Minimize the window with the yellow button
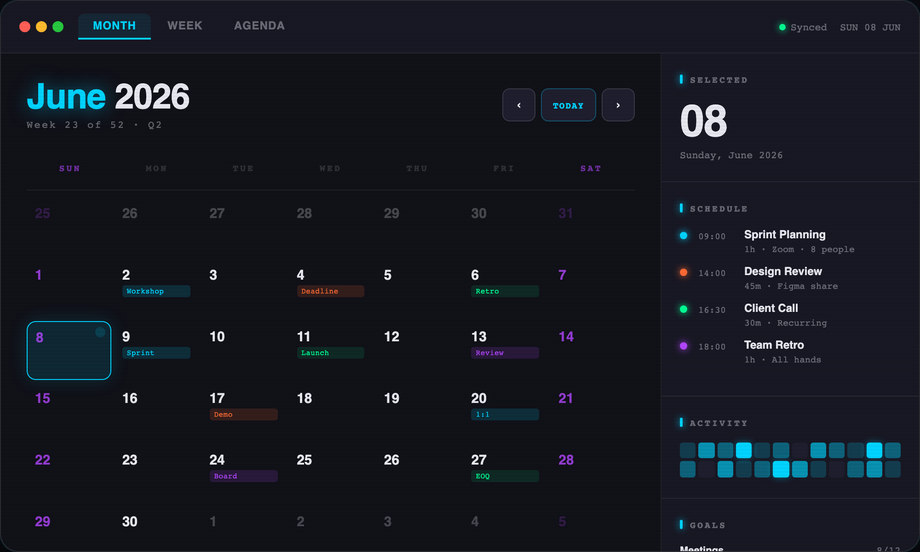The image size is (920, 552). click(41, 26)
